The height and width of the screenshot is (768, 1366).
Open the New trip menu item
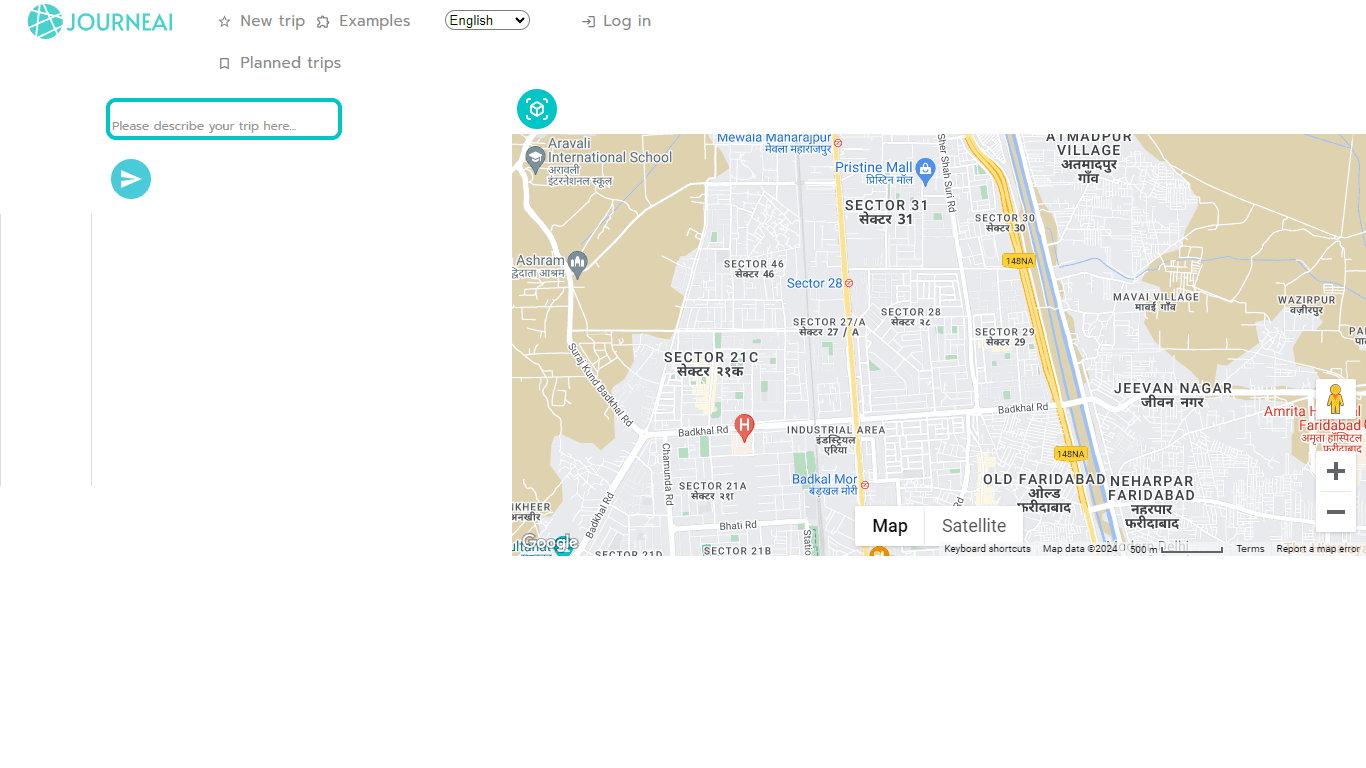262,21
